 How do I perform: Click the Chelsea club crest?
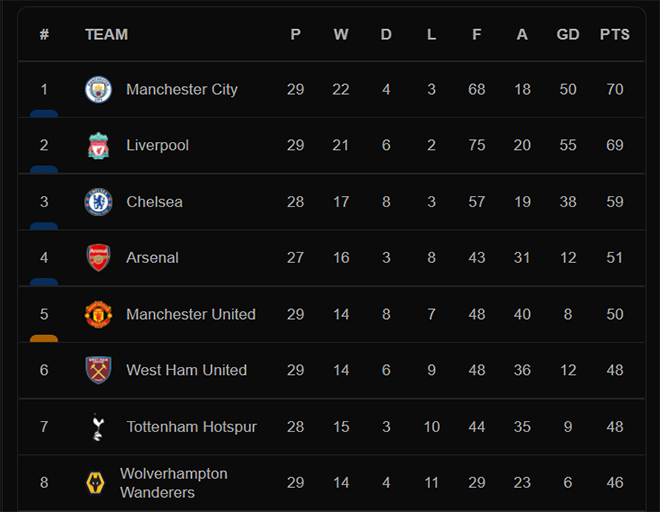[98, 202]
